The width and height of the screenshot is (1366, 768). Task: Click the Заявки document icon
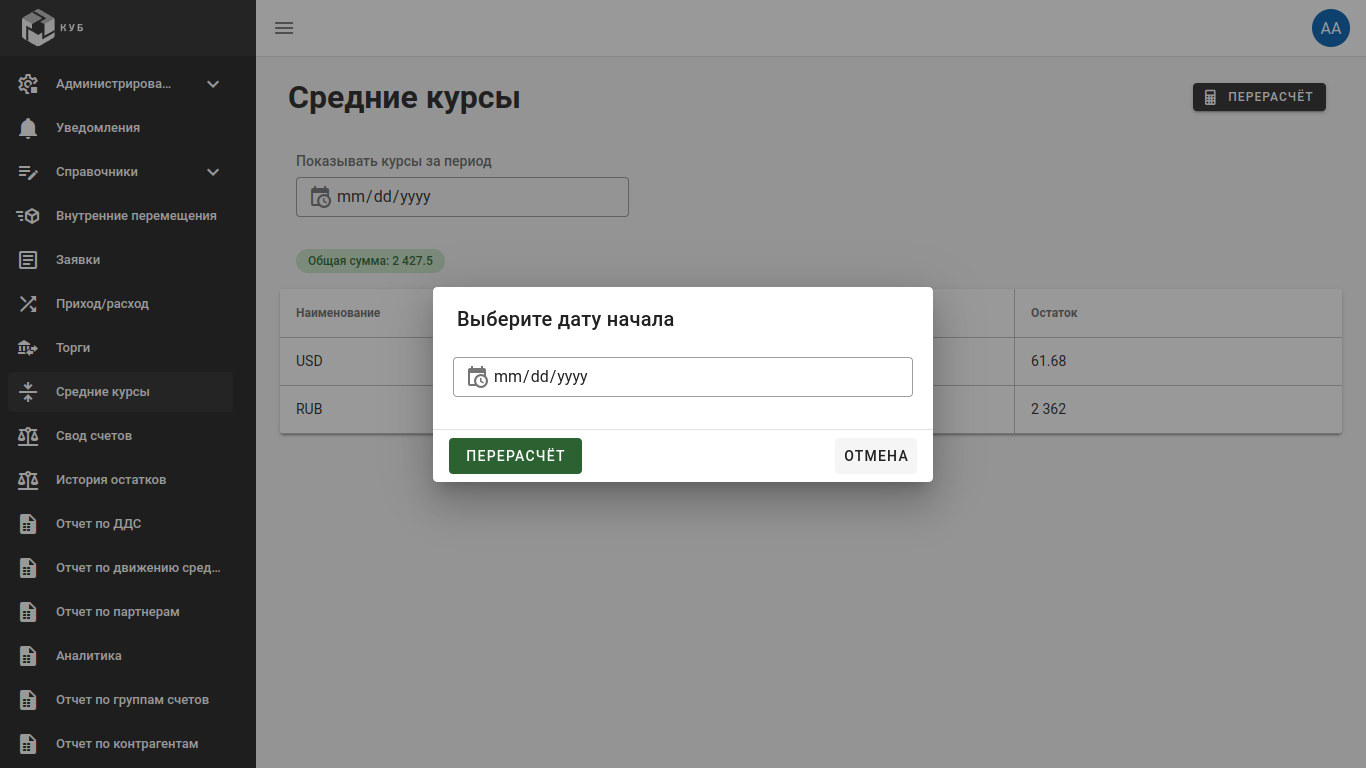click(28, 260)
